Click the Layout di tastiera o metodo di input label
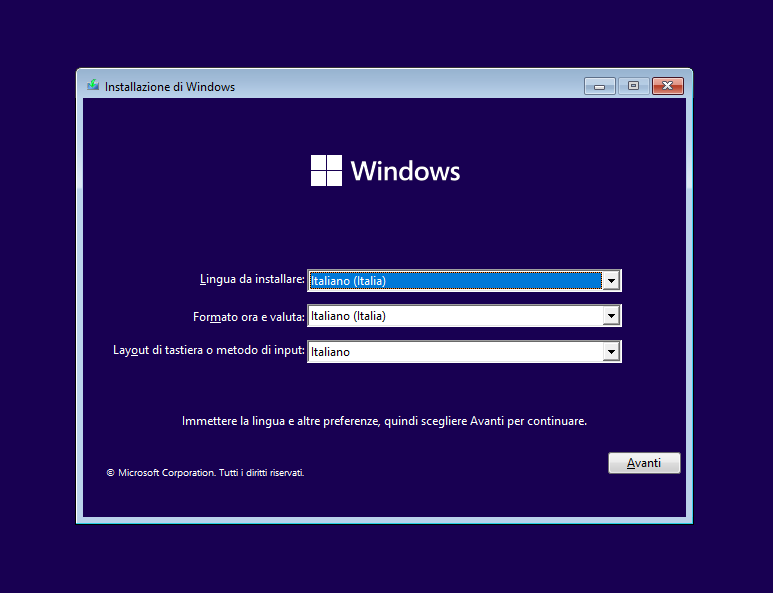The image size is (773, 593). coord(209,350)
